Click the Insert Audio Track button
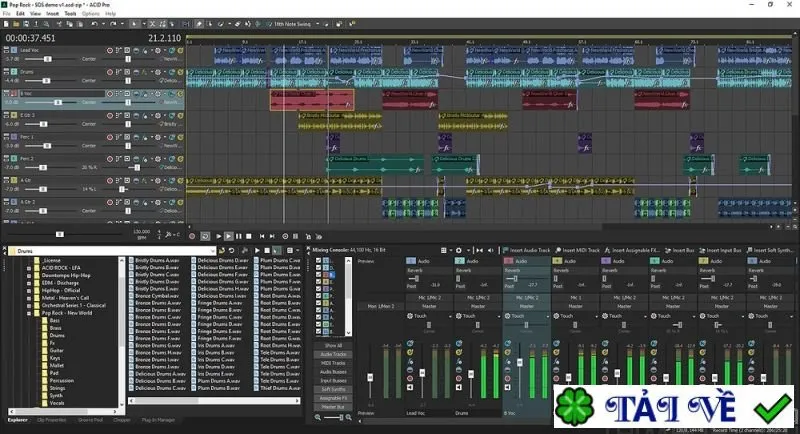Viewport: 800px width, 434px height. [x=527, y=250]
